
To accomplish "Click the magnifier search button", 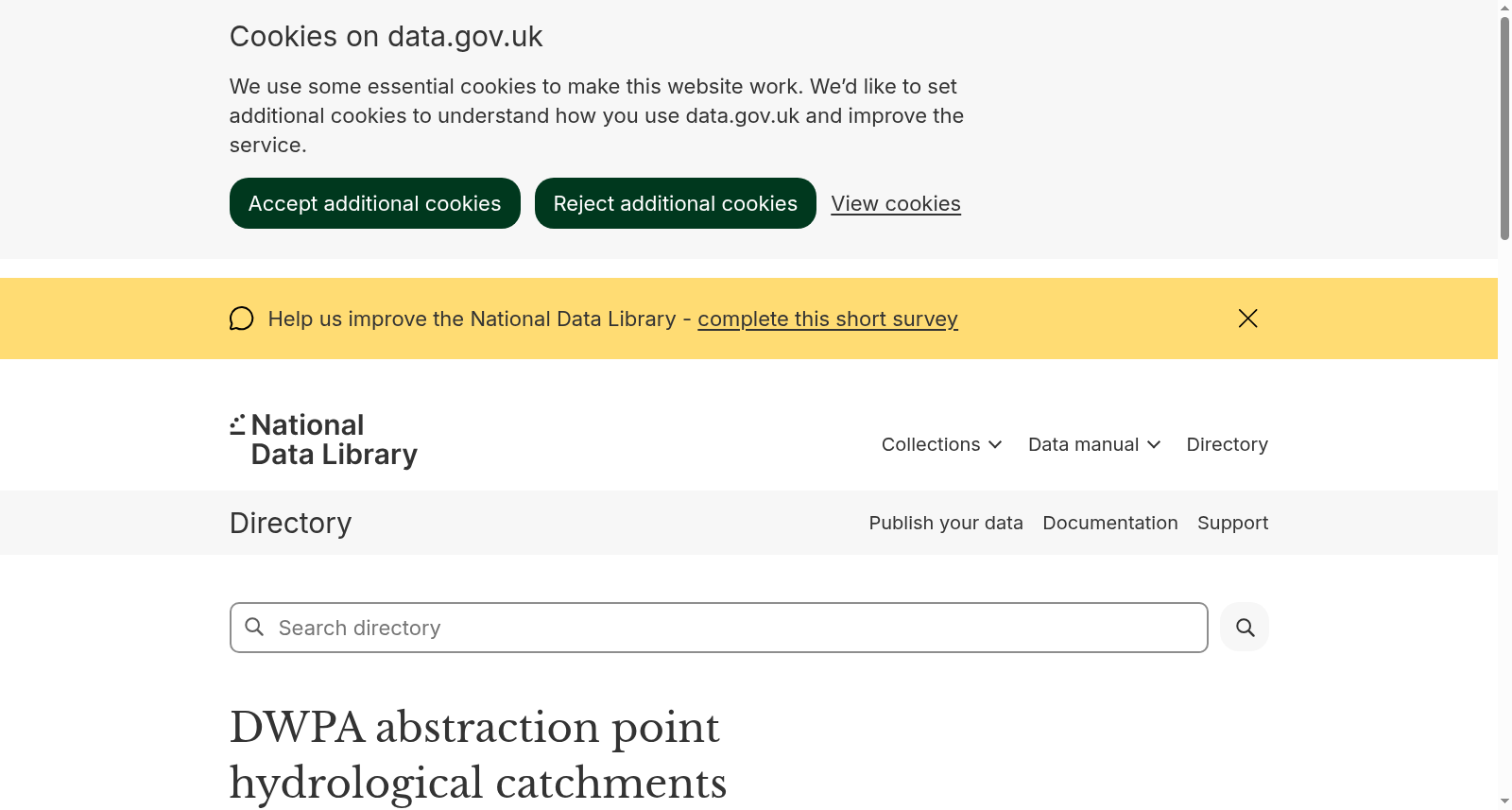I will point(1245,628).
